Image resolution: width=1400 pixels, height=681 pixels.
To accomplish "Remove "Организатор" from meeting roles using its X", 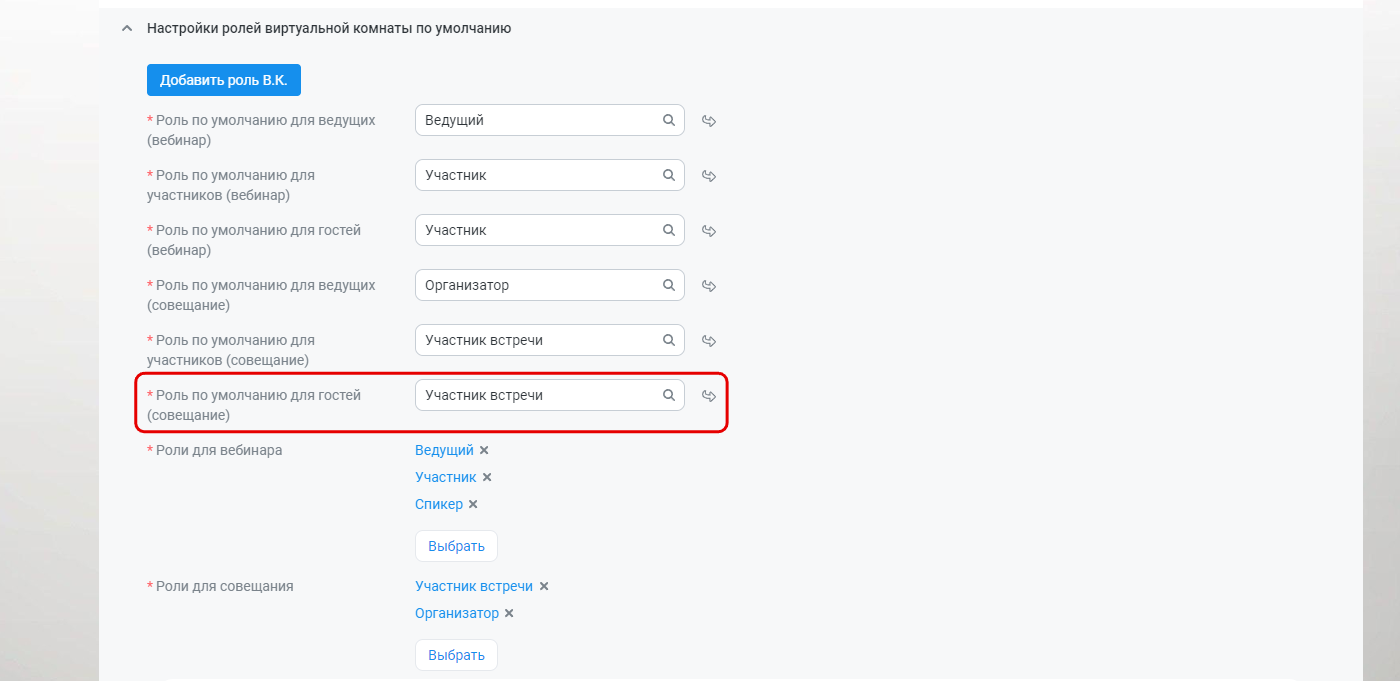I will [x=509, y=613].
